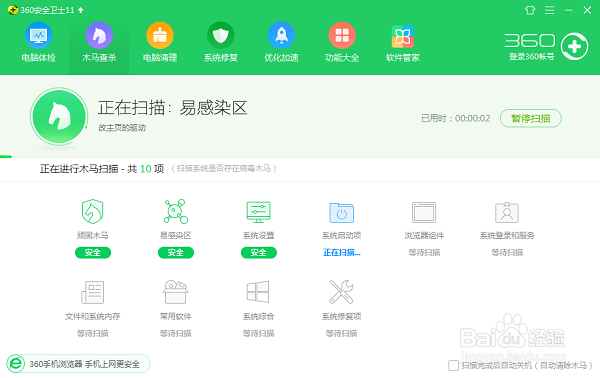The width and height of the screenshot is (600, 378).
Task: Click 等待扫描 under 常用软件
Action: click(176, 334)
